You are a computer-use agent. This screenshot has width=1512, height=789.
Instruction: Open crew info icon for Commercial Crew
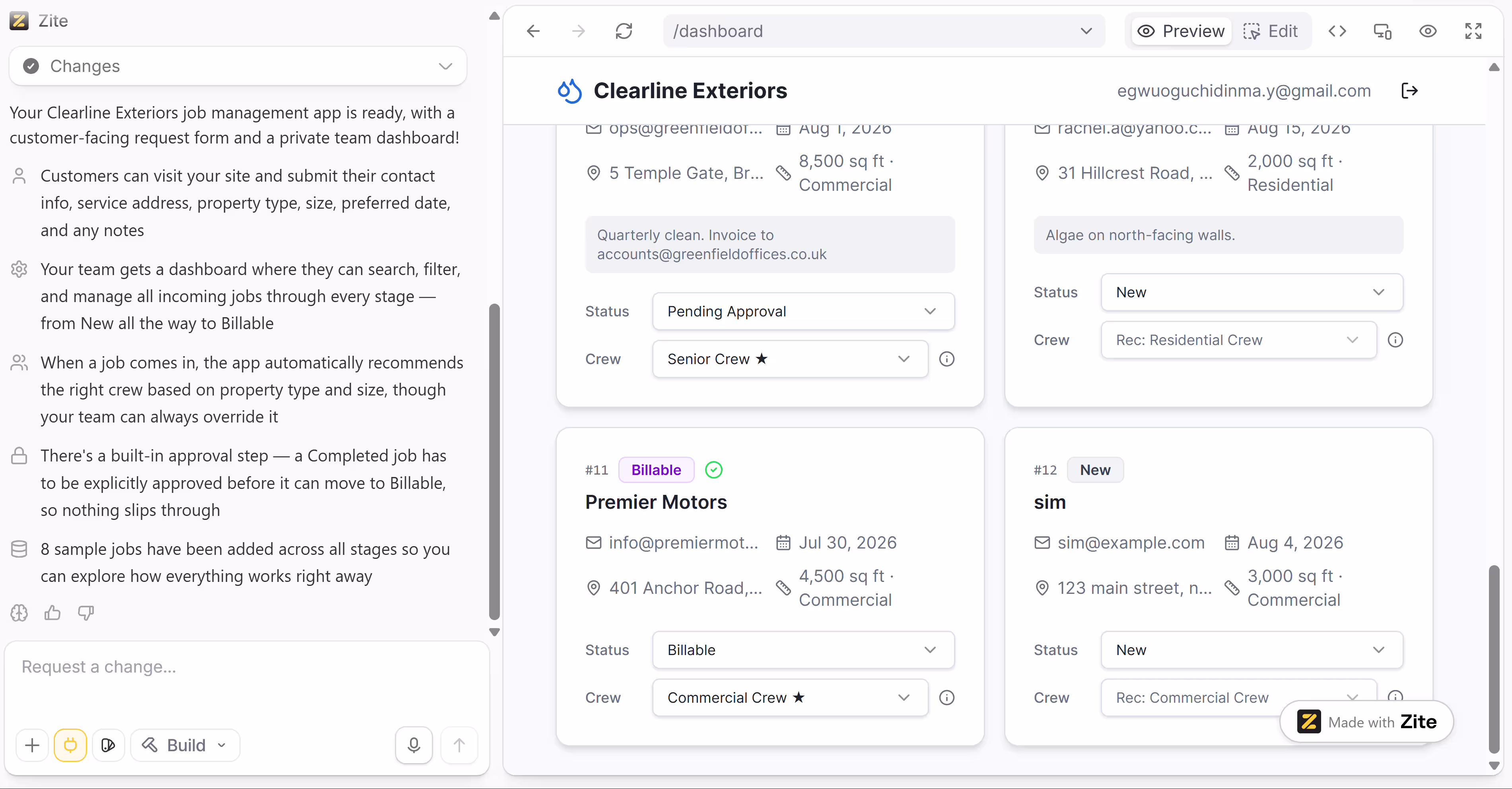(947, 698)
